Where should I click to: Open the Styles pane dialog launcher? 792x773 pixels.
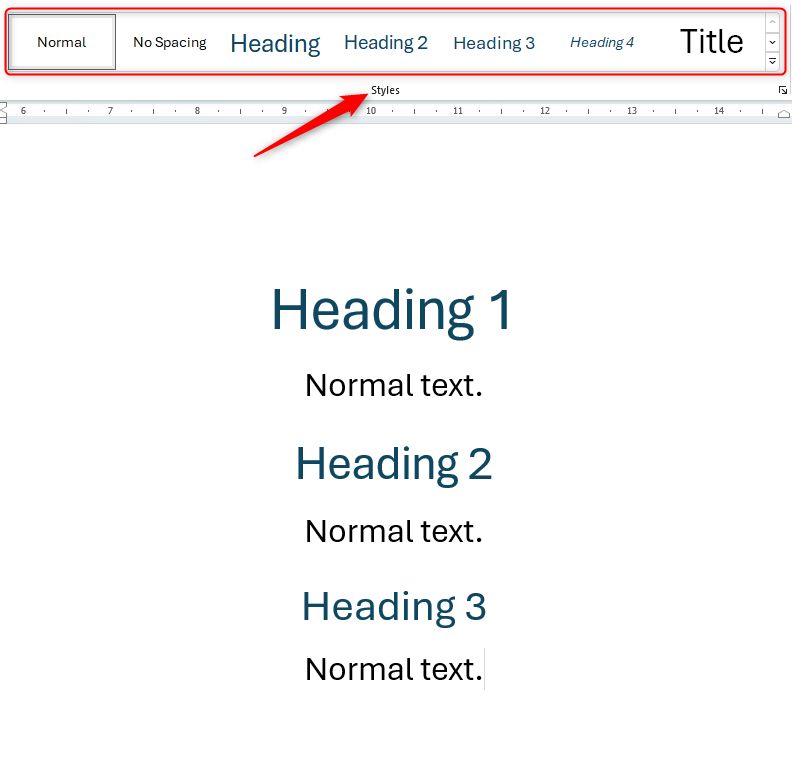coord(782,90)
